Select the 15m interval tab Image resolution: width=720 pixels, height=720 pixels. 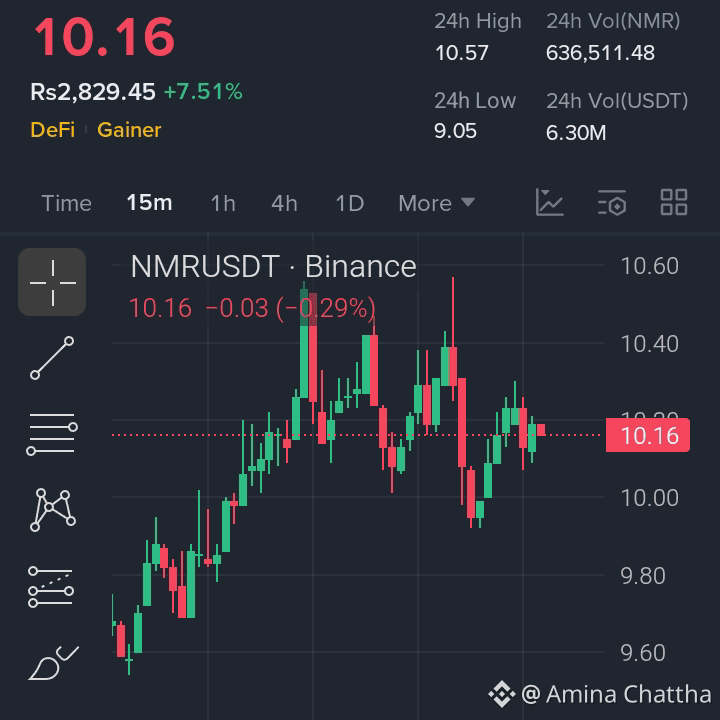point(149,202)
